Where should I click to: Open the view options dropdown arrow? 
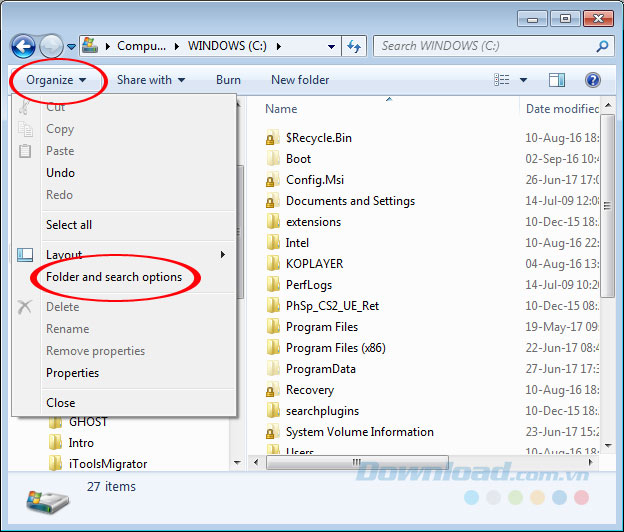click(x=523, y=80)
